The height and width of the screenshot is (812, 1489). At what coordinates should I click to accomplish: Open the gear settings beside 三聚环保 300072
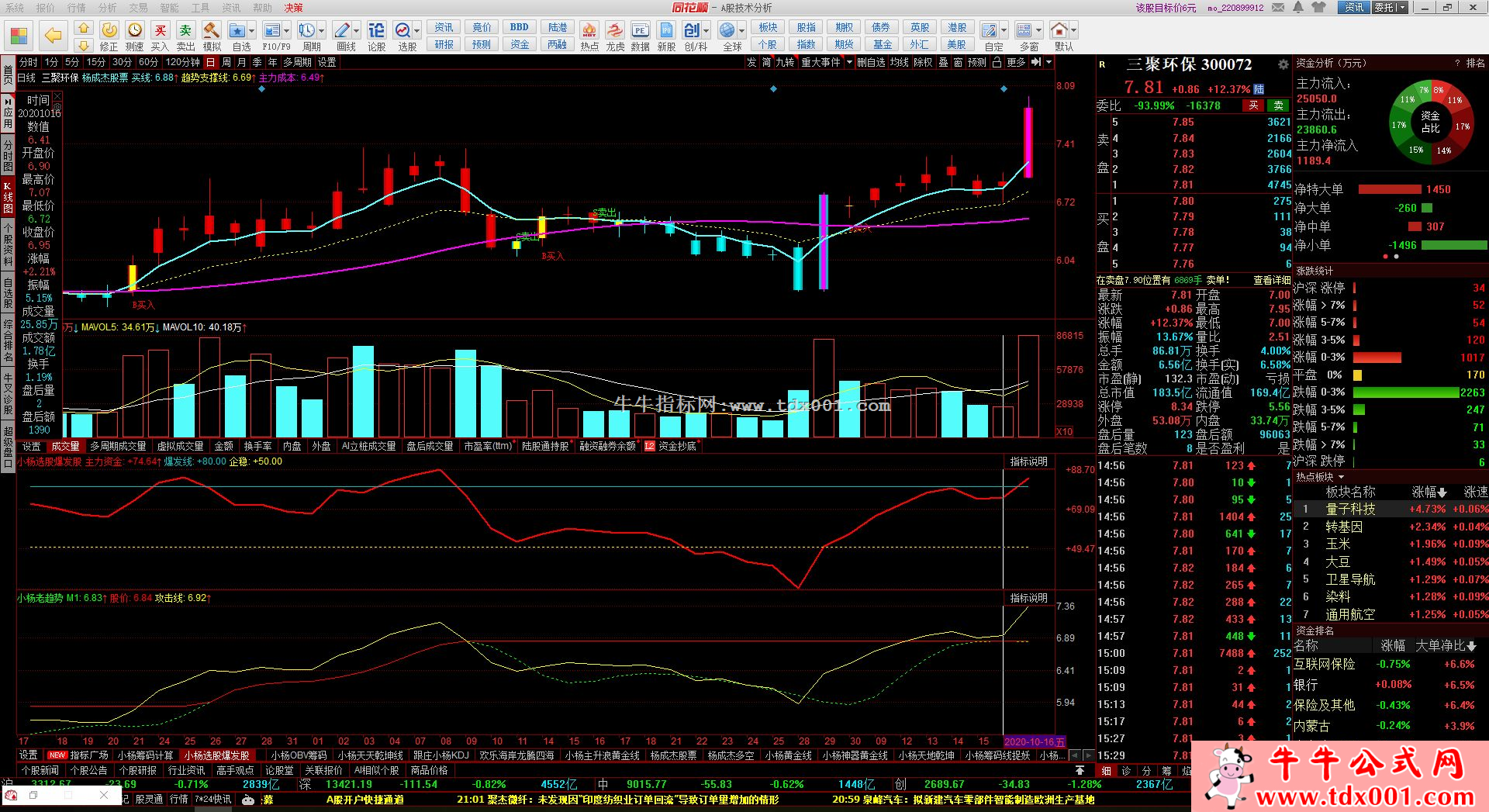pos(1283,64)
